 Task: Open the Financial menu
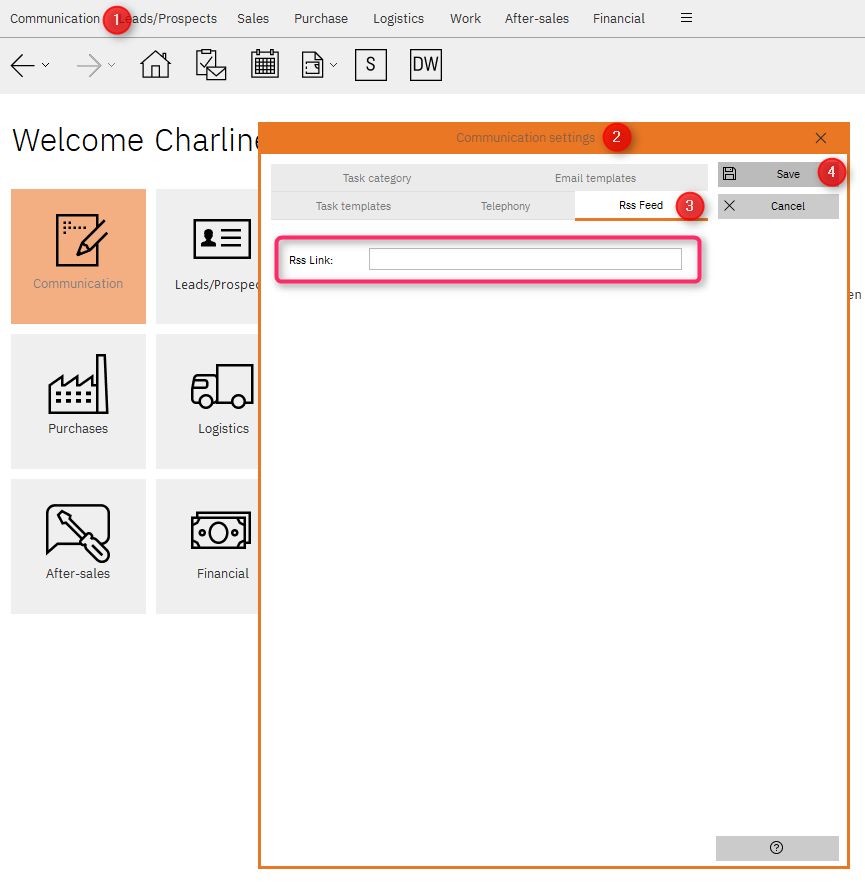click(x=619, y=19)
